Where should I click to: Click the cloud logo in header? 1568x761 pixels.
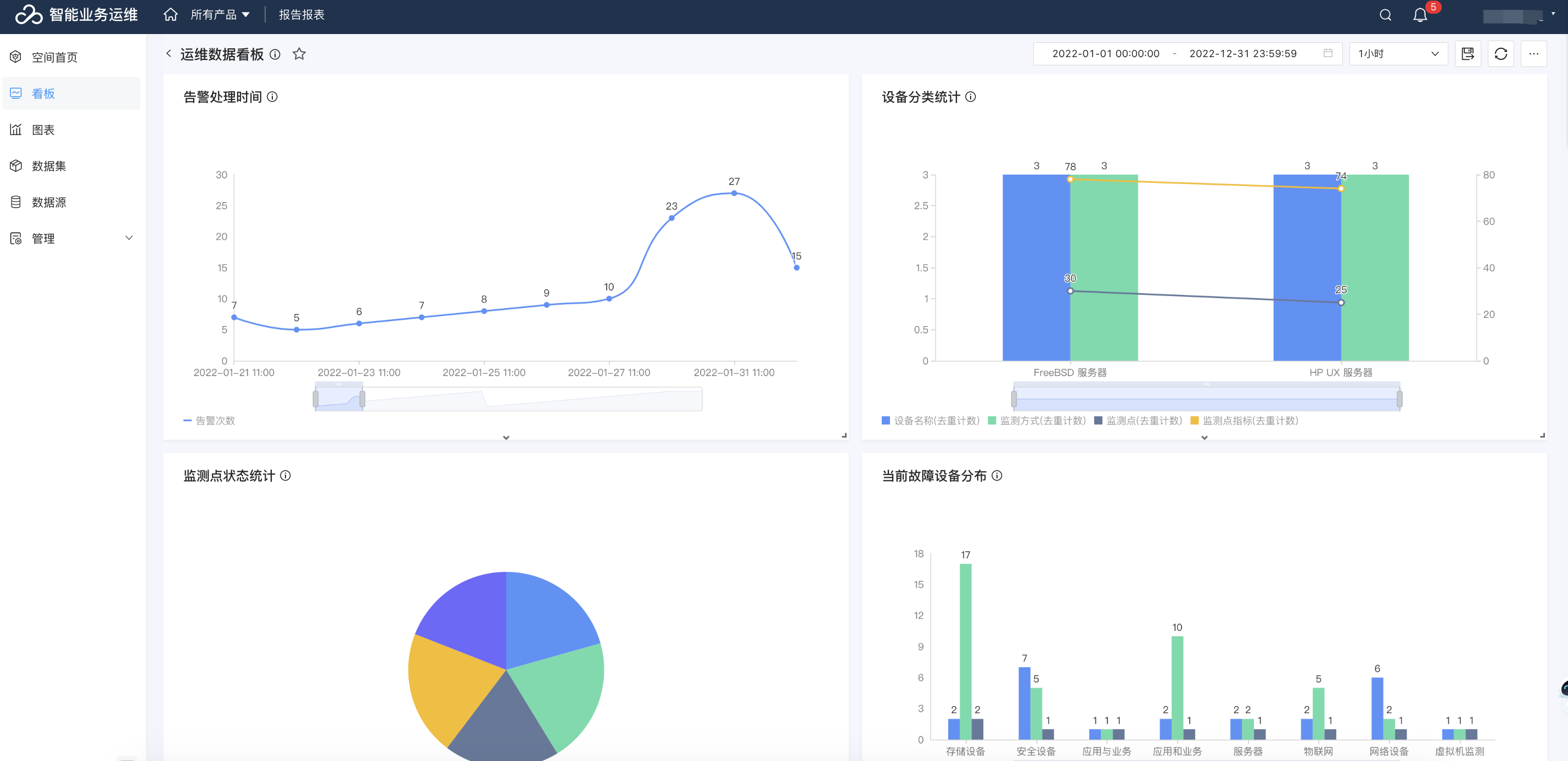coord(28,15)
